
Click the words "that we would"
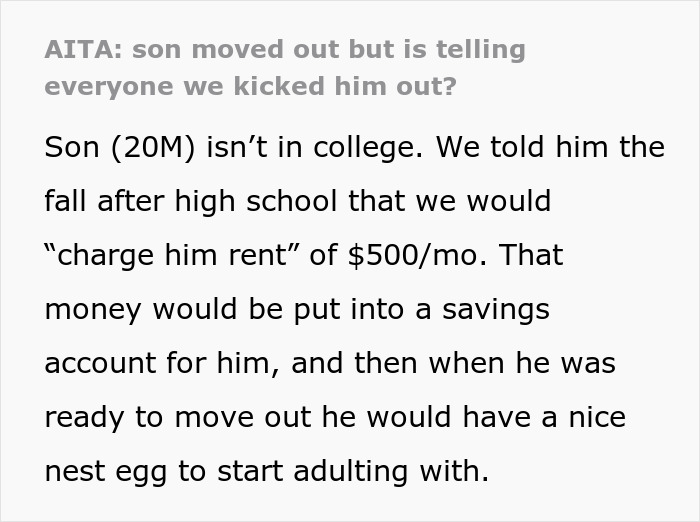451,202
